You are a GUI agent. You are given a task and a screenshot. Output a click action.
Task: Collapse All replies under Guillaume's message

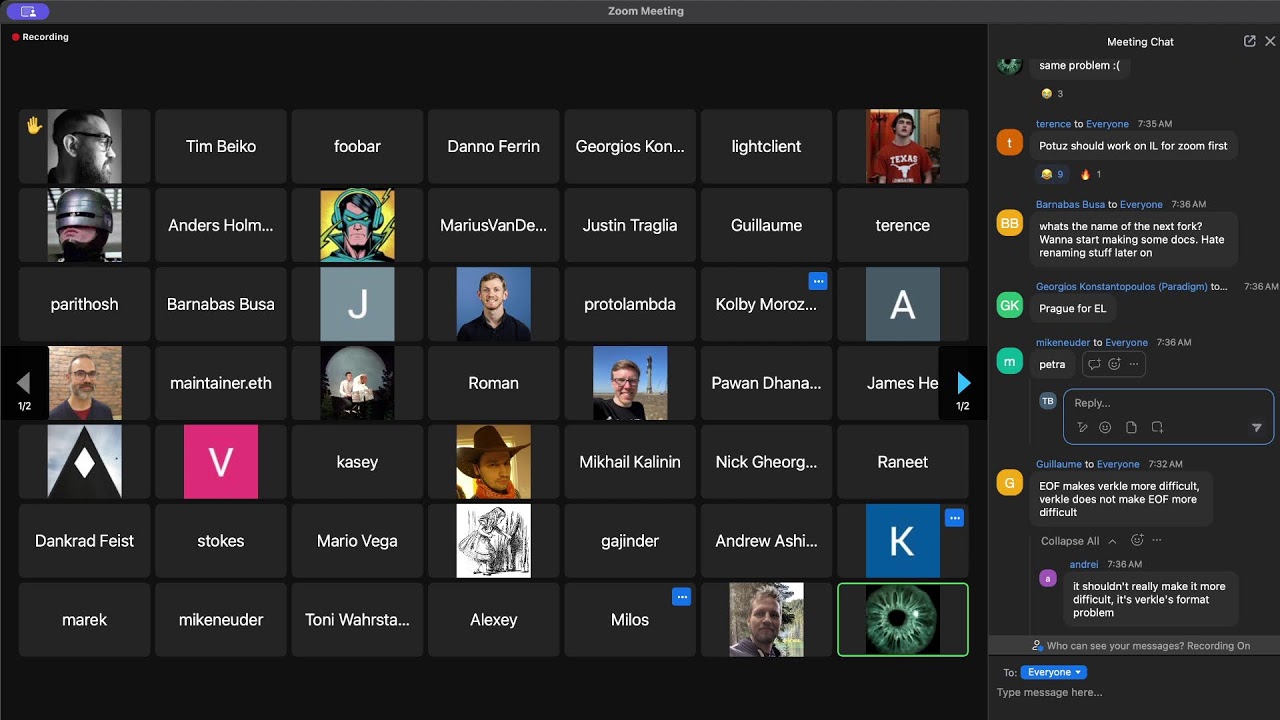click(1079, 541)
